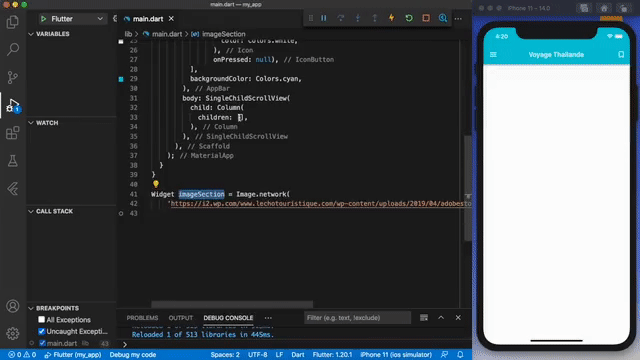
Task: Close the bottom panel
Action: click(x=458, y=318)
